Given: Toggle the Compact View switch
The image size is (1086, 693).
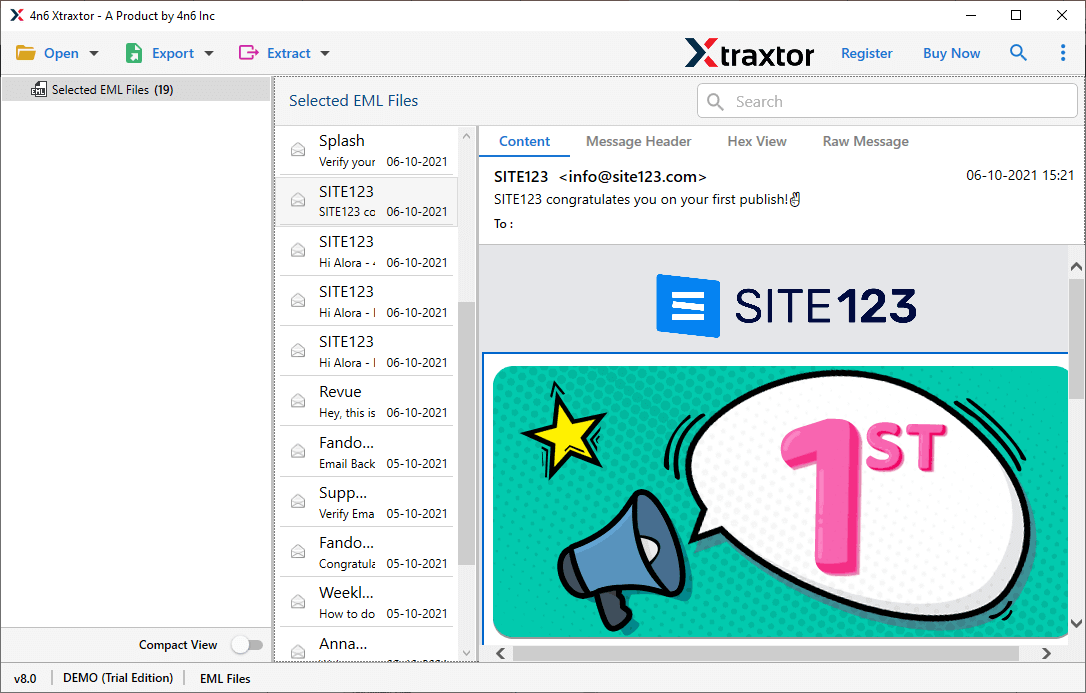Looking at the screenshot, I should (x=246, y=645).
